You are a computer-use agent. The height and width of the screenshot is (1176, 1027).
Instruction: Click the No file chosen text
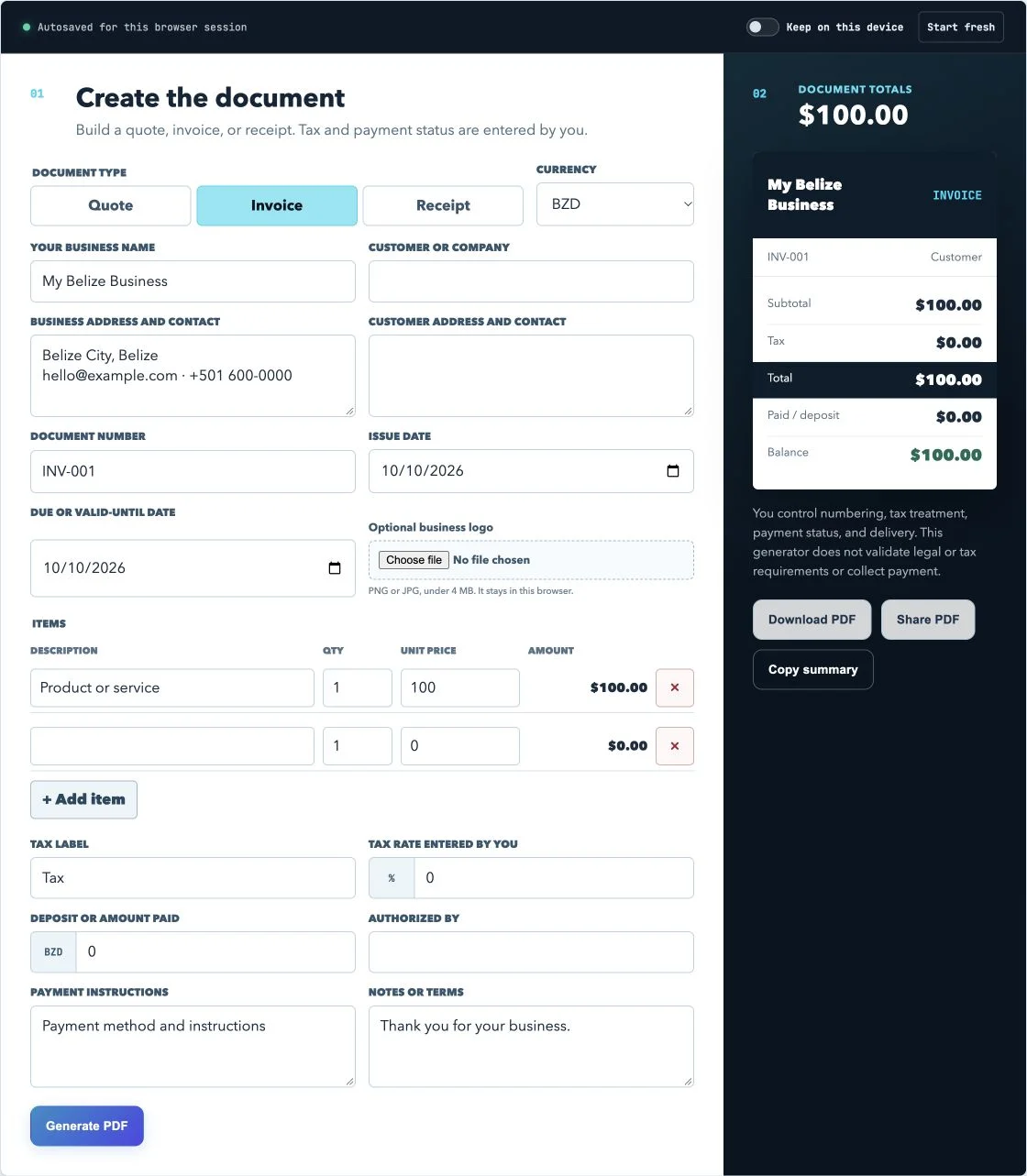point(491,560)
